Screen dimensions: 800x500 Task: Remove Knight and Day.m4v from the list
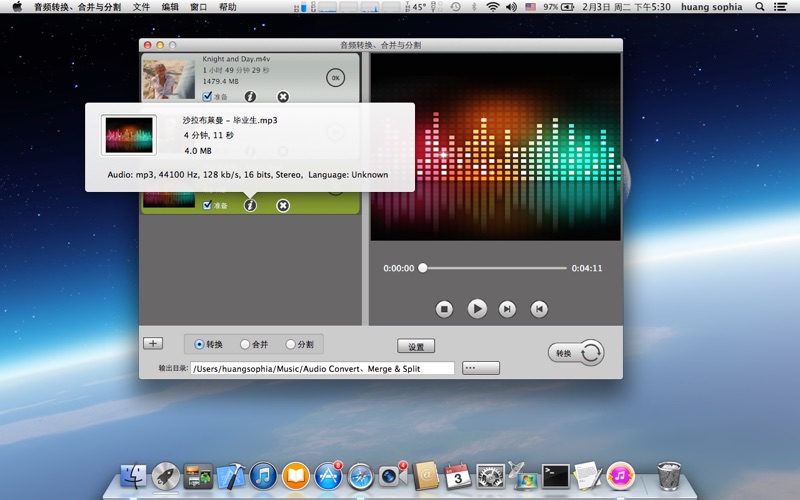click(x=283, y=97)
